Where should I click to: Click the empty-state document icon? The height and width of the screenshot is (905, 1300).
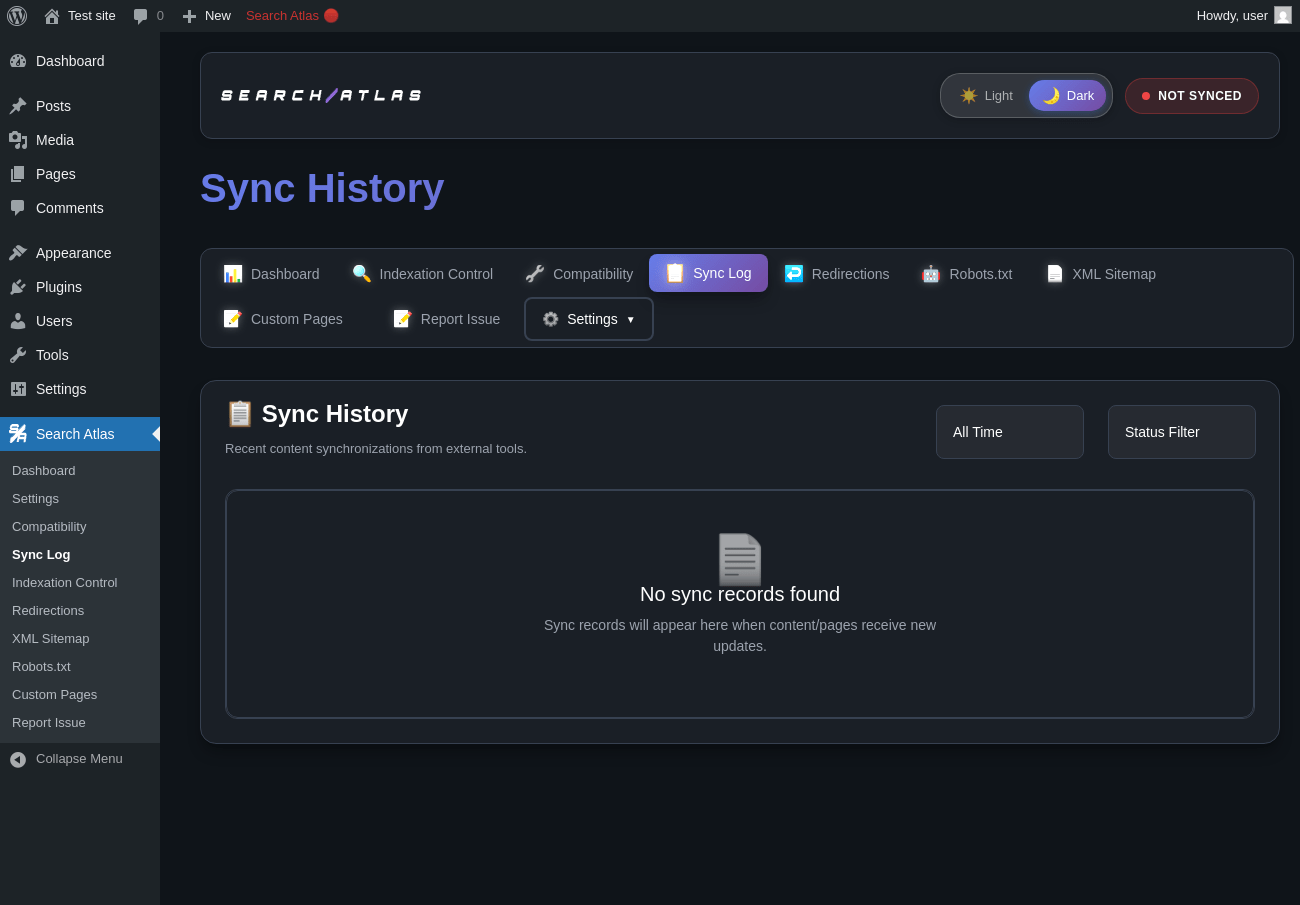740,559
